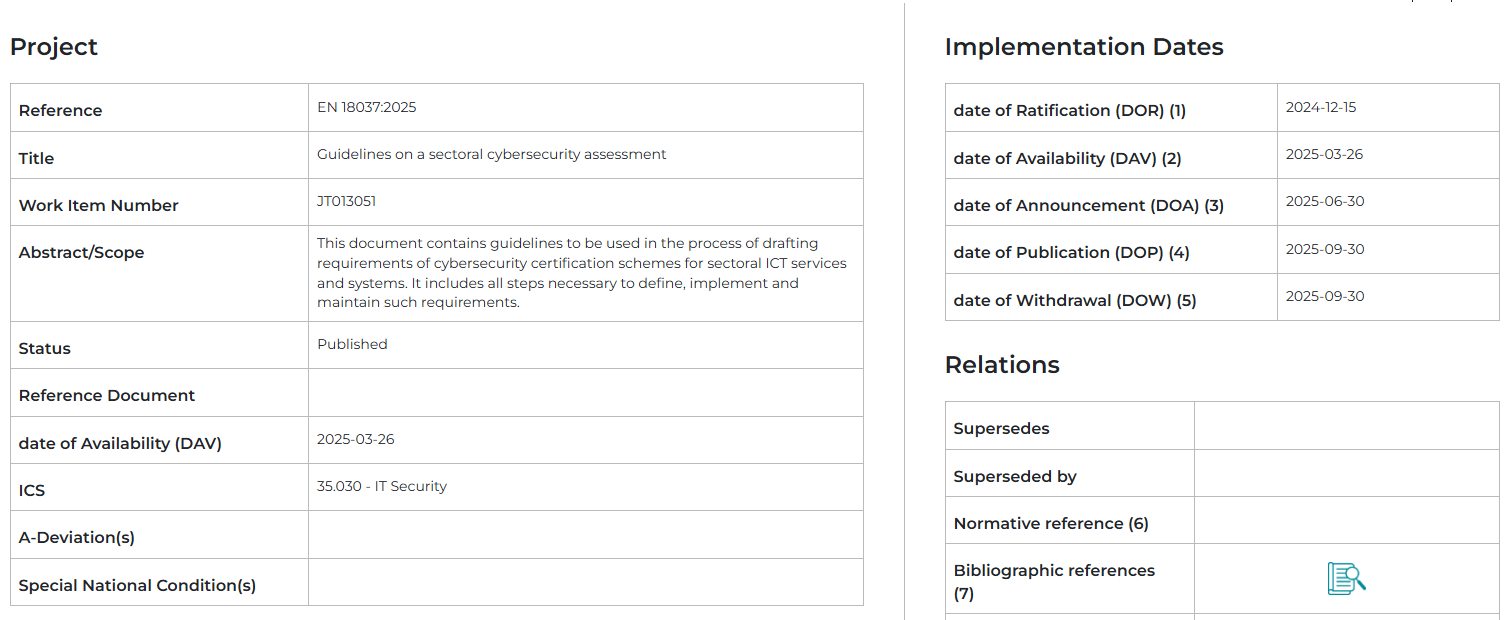
Task: Click the Implementation Dates heading
Action: pos(1083,47)
